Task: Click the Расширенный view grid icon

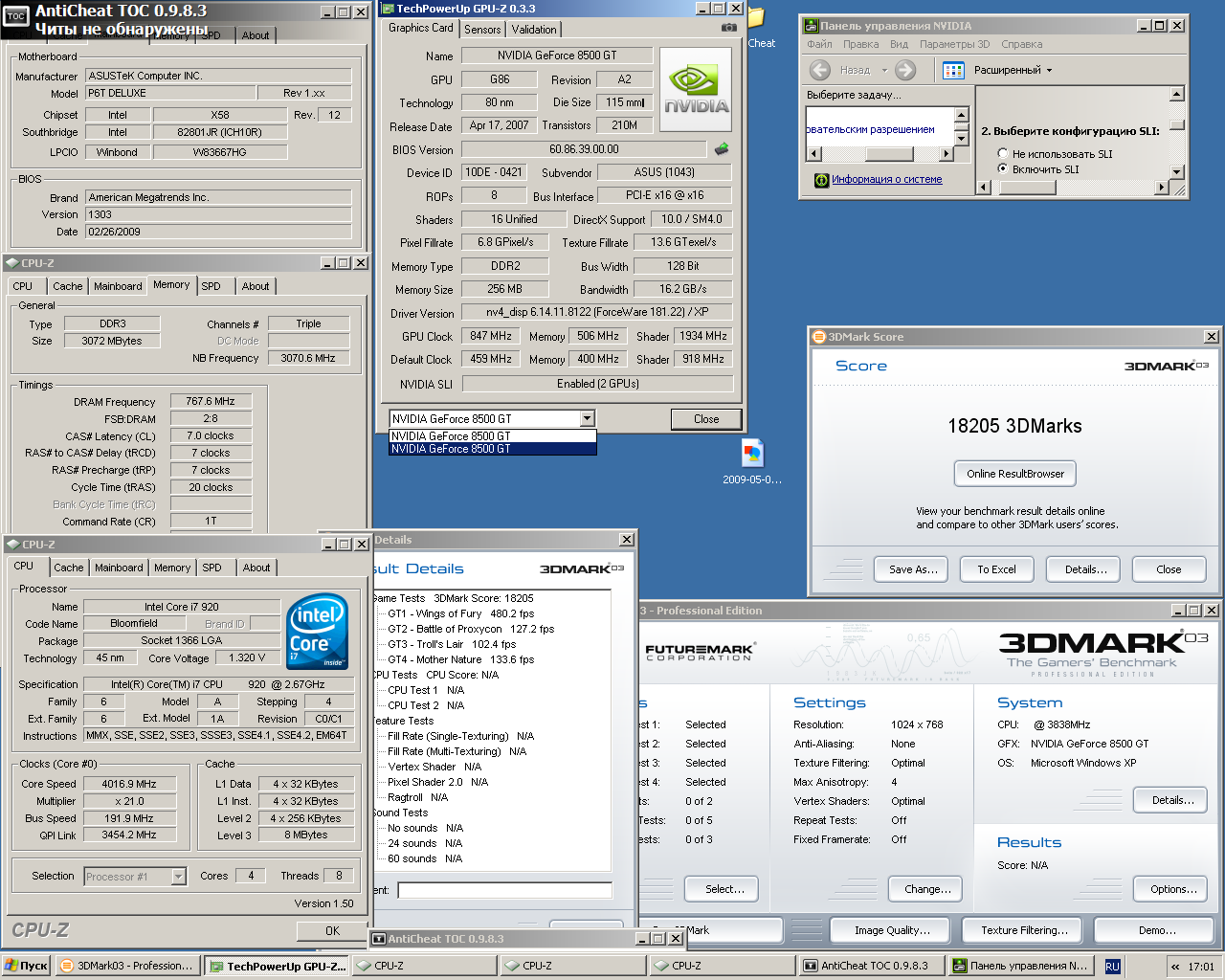Action: [x=953, y=70]
